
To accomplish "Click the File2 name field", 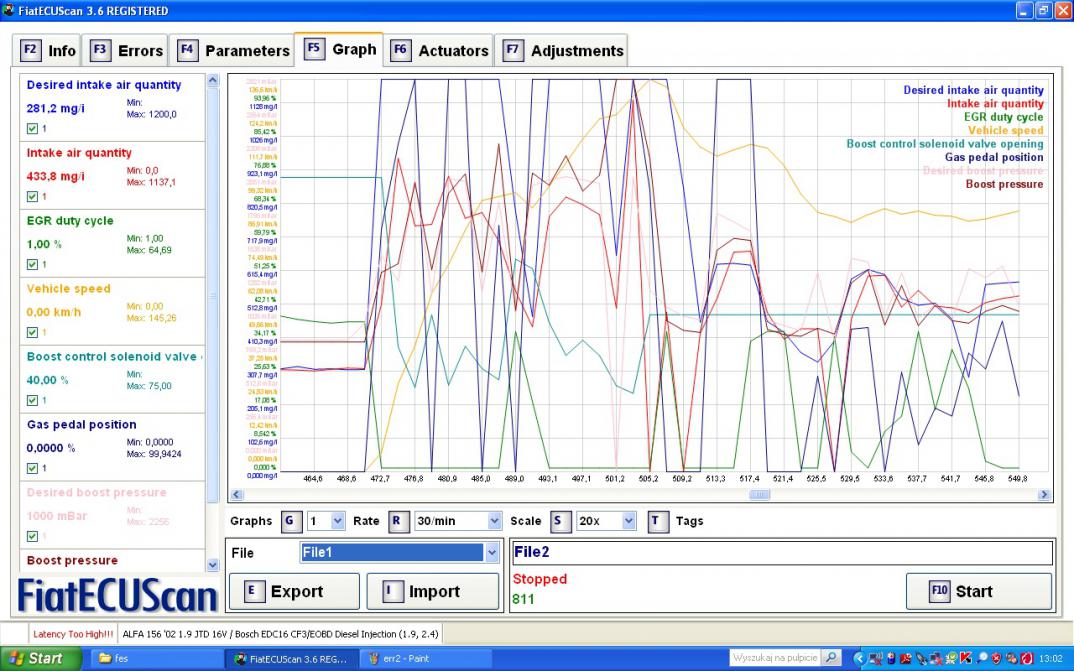I will pos(782,553).
